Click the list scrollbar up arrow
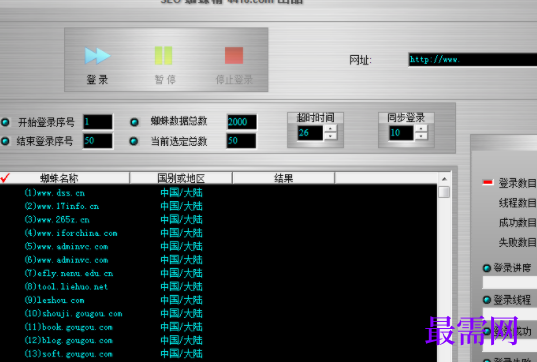Viewport: 537px width, 362px height. (x=444, y=179)
